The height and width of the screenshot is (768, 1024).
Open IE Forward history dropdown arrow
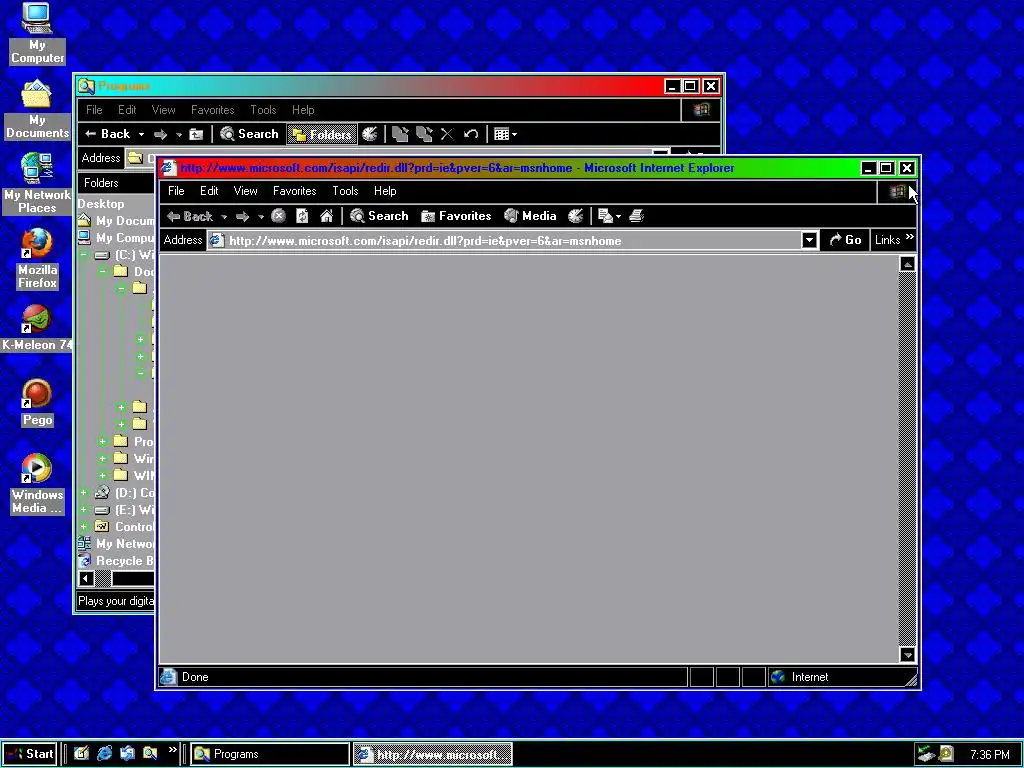coord(261,217)
